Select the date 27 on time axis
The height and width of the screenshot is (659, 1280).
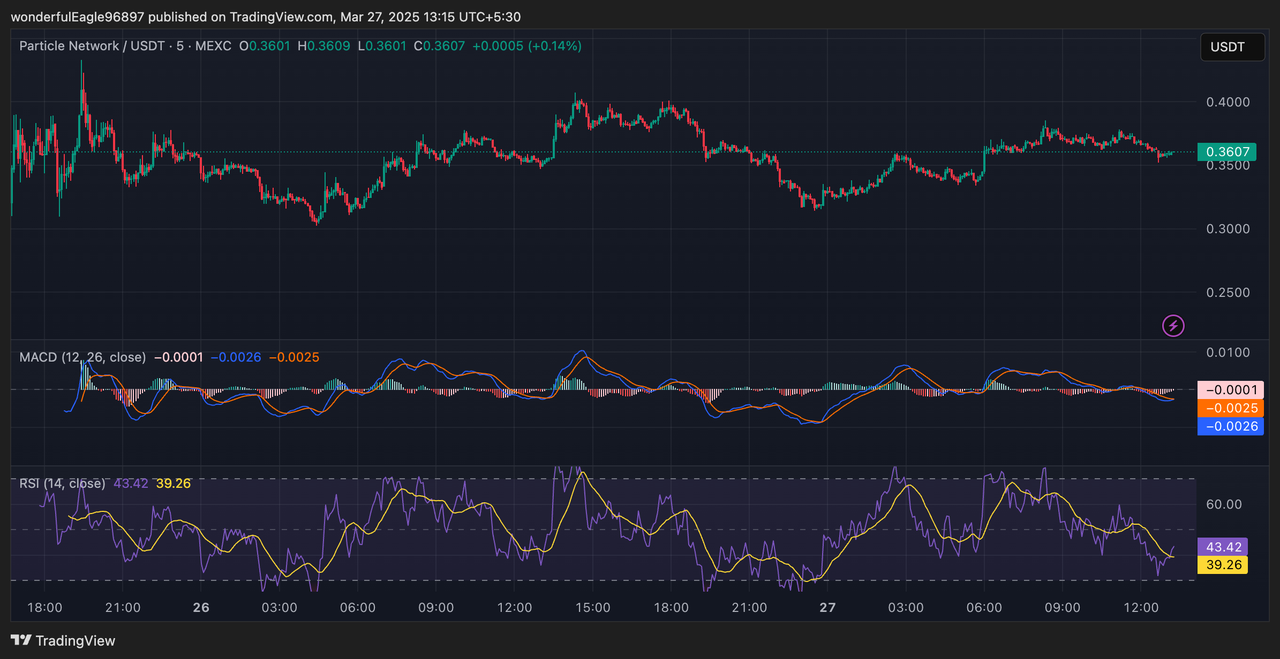click(827, 607)
